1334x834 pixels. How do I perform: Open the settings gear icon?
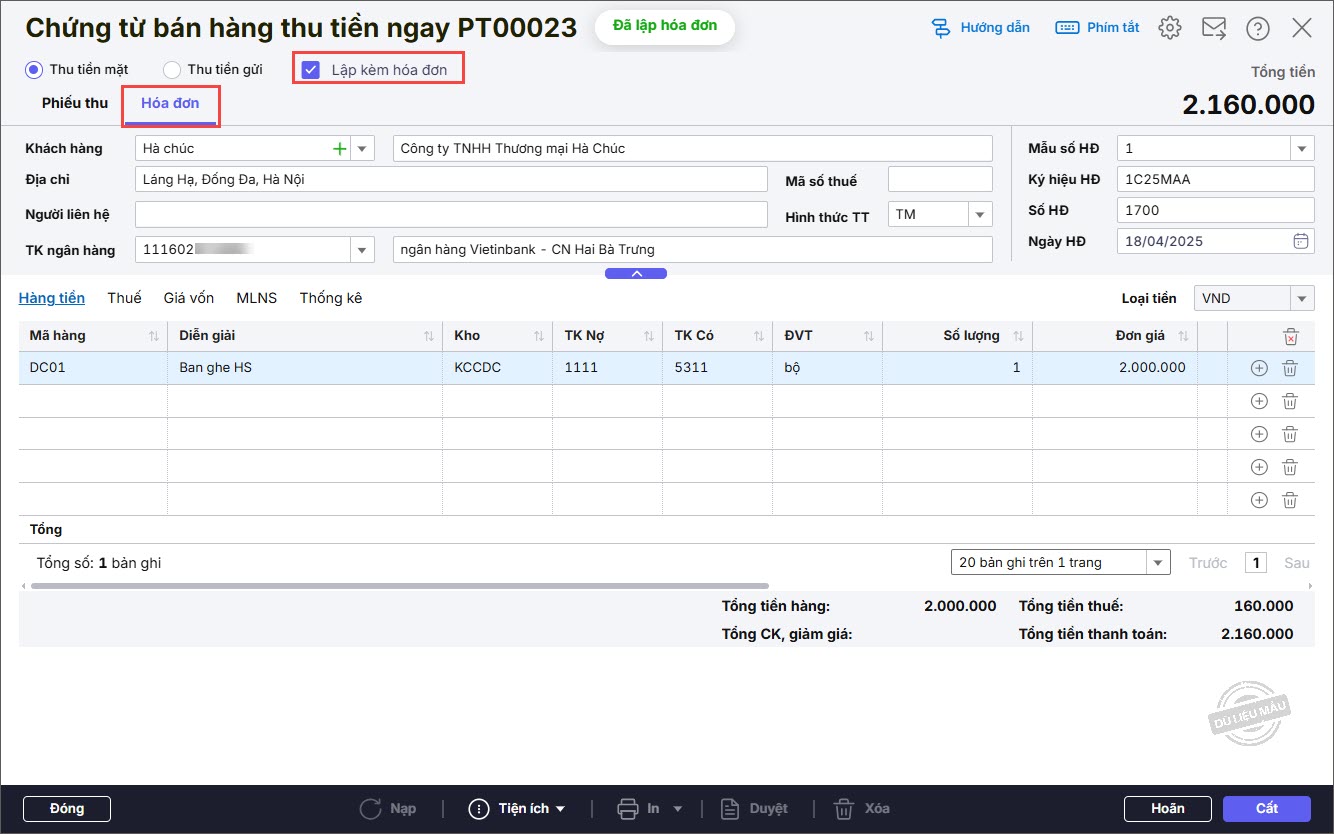1169,28
